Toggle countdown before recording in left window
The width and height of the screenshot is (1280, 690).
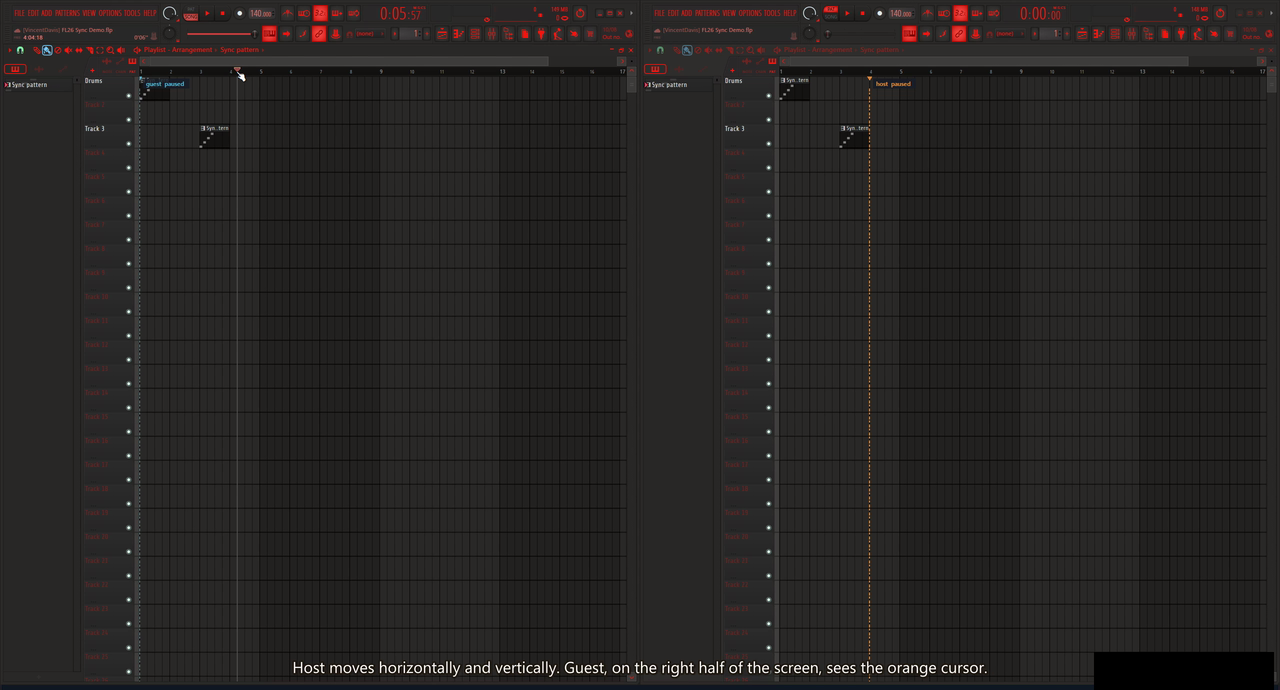pos(320,13)
